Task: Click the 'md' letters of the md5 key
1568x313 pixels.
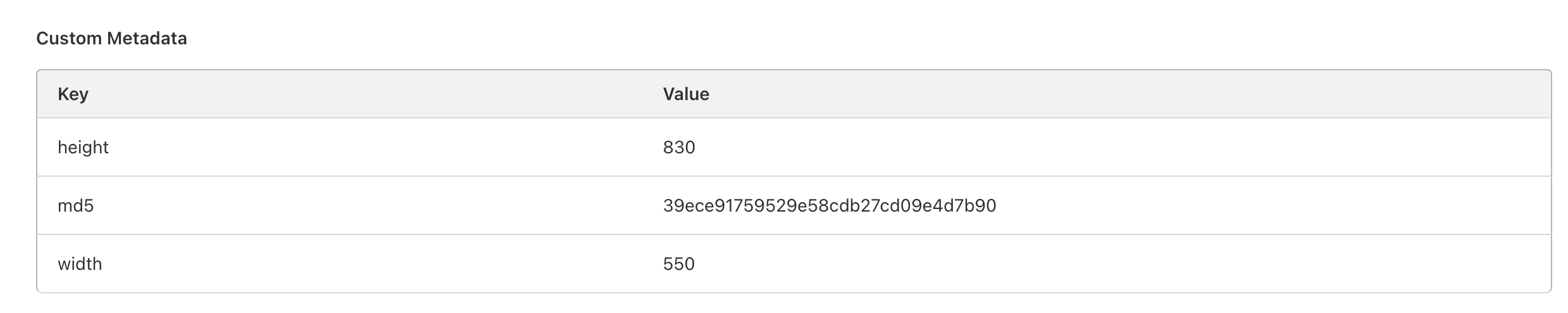Action: pyautogui.click(x=71, y=206)
